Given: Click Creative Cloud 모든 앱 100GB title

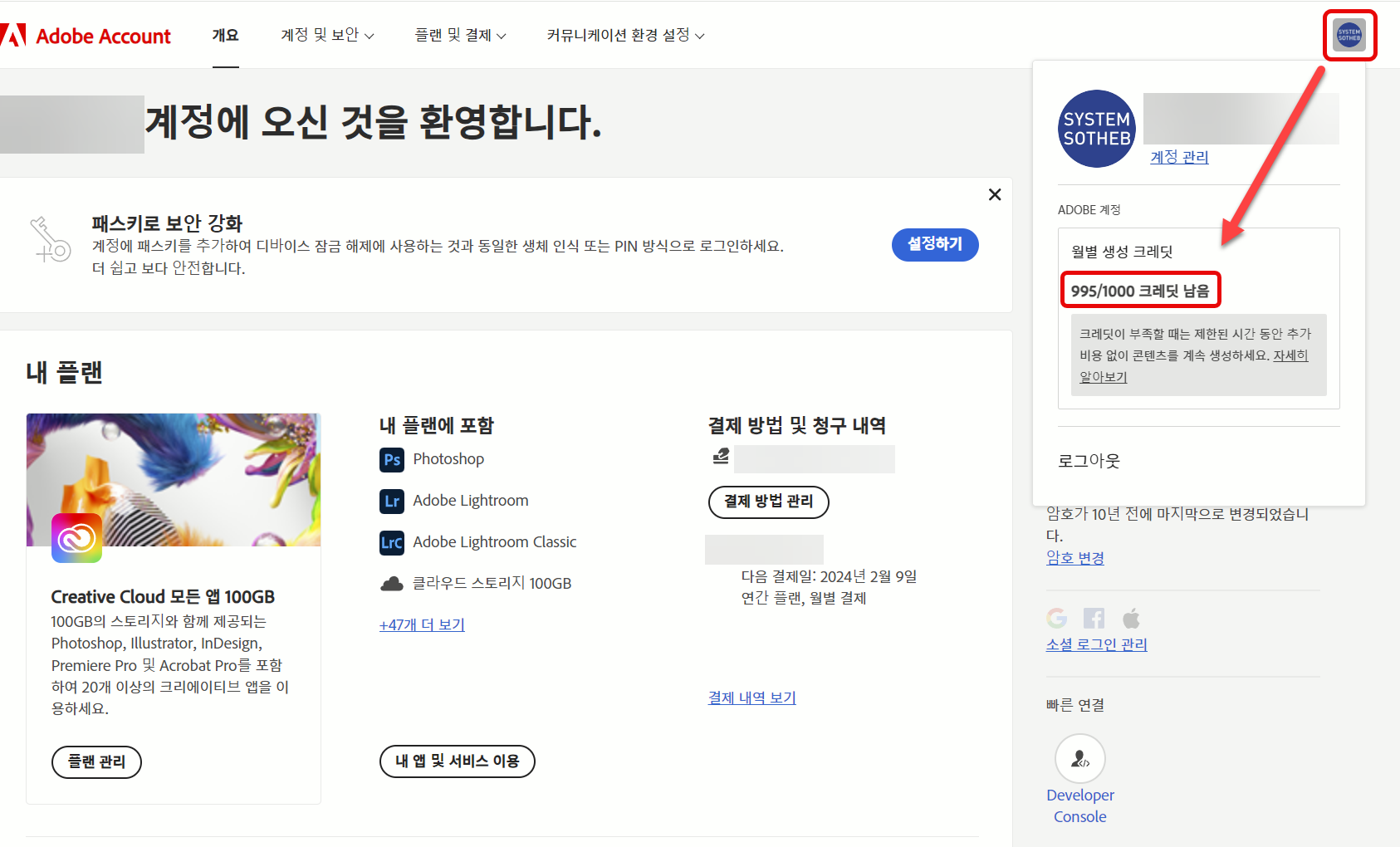Looking at the screenshot, I should tap(163, 597).
